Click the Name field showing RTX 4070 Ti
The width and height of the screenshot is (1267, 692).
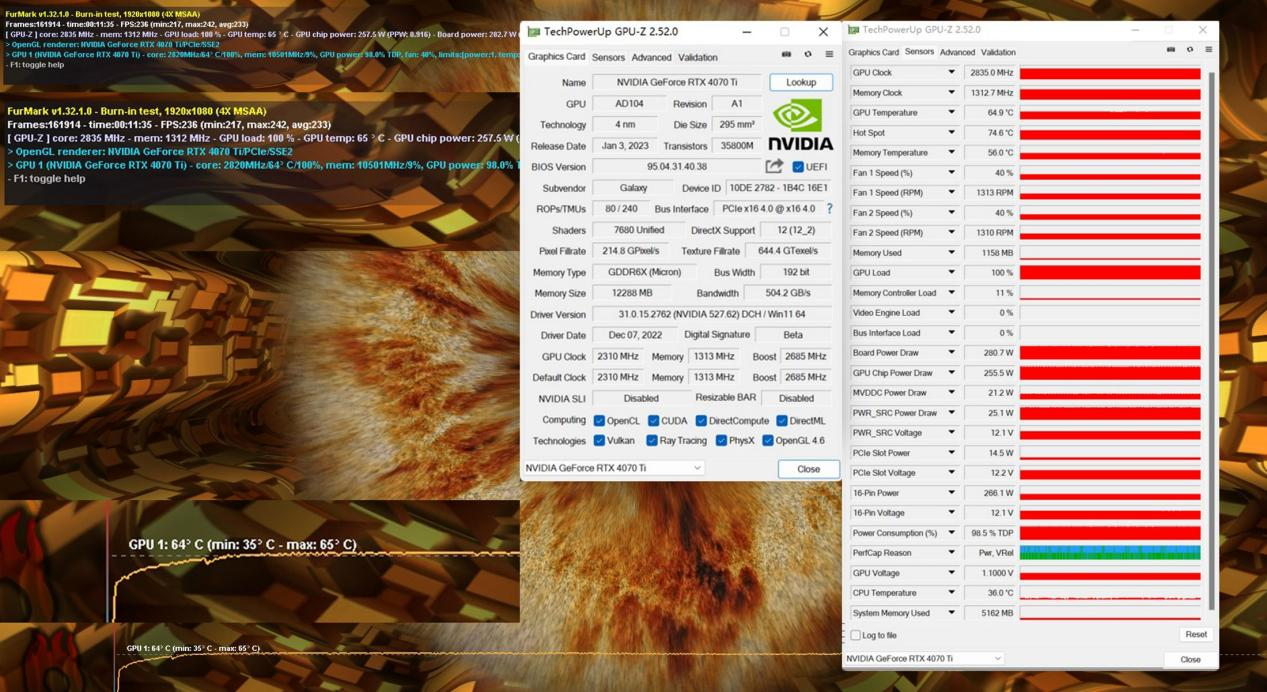coord(677,82)
